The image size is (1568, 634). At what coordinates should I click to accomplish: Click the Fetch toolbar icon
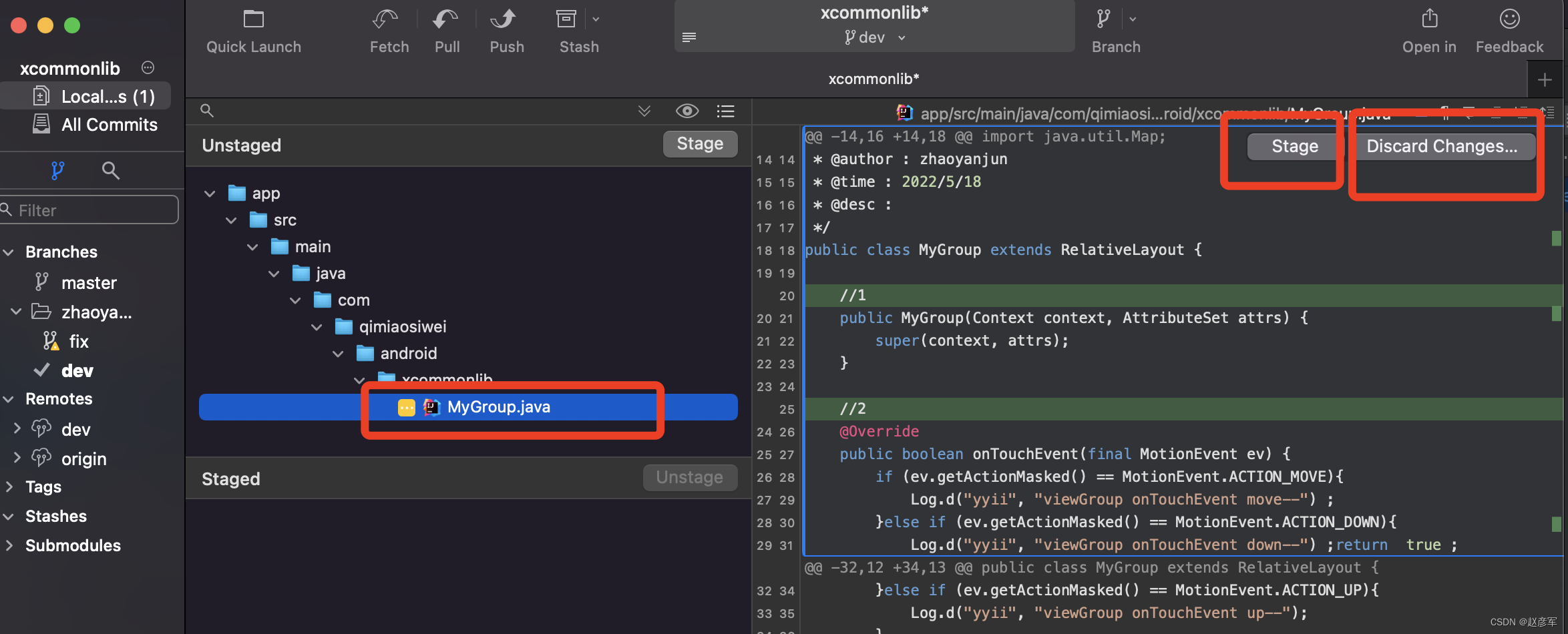[x=385, y=19]
